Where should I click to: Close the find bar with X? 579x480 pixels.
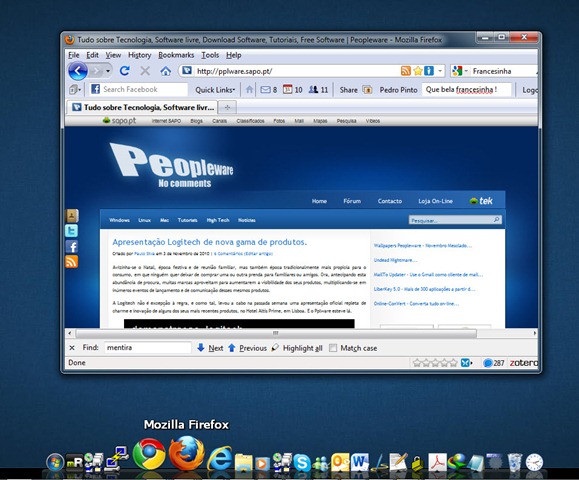pos(72,348)
